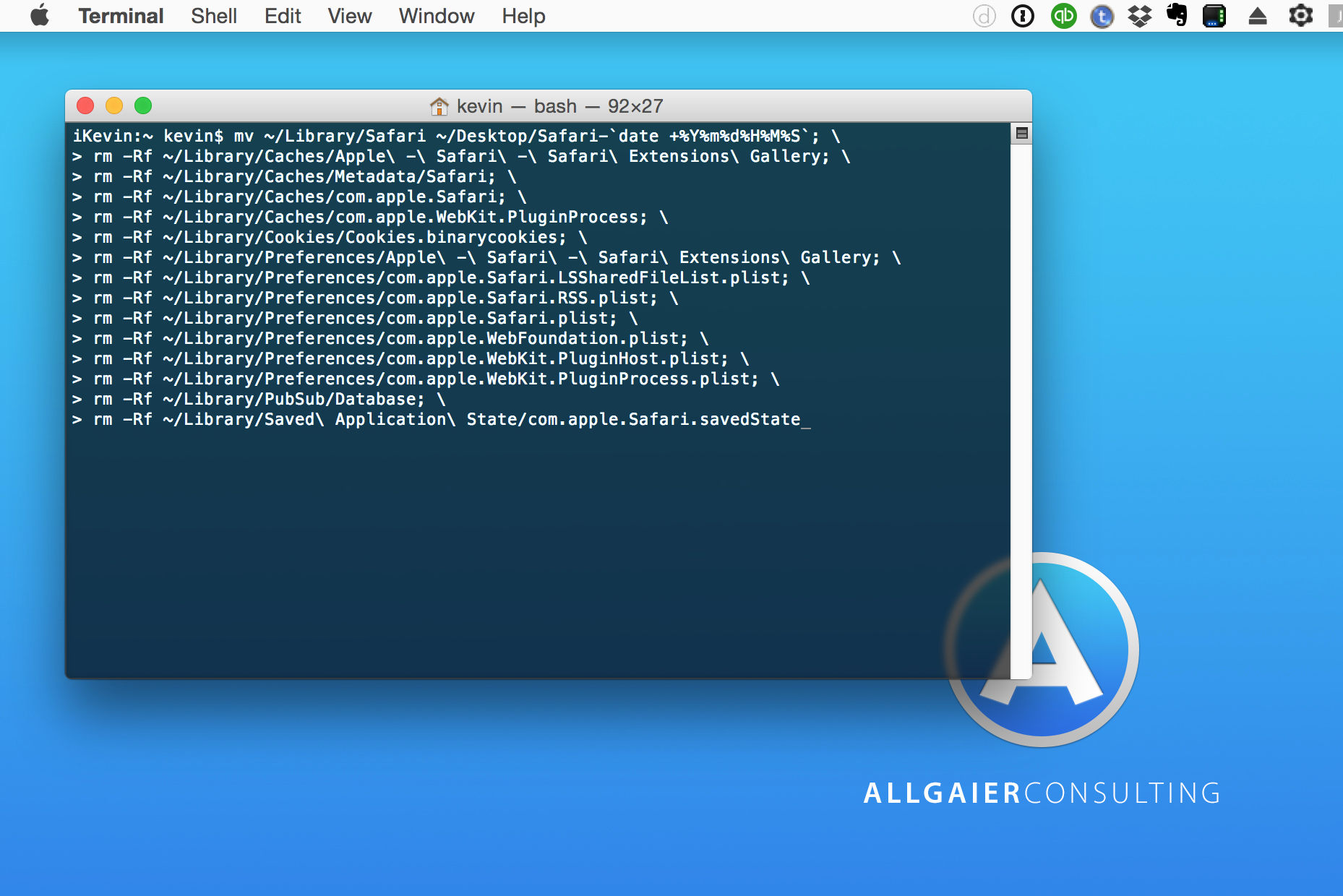Screen dimensions: 1343x896
Task: Click the line with Safari.LSSharedFileList.plist
Action: tap(441, 277)
